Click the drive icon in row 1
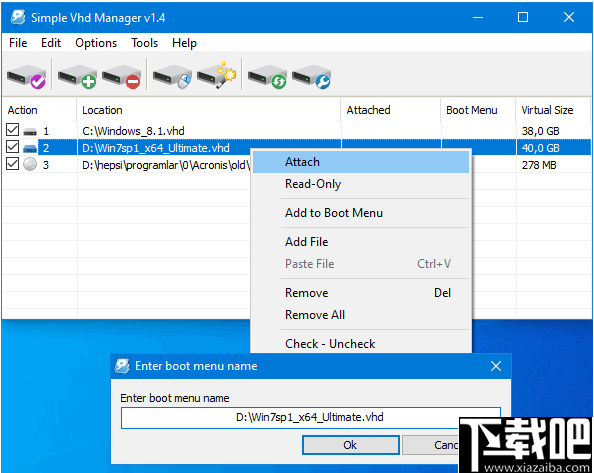This screenshot has width=594, height=473. tap(30, 131)
